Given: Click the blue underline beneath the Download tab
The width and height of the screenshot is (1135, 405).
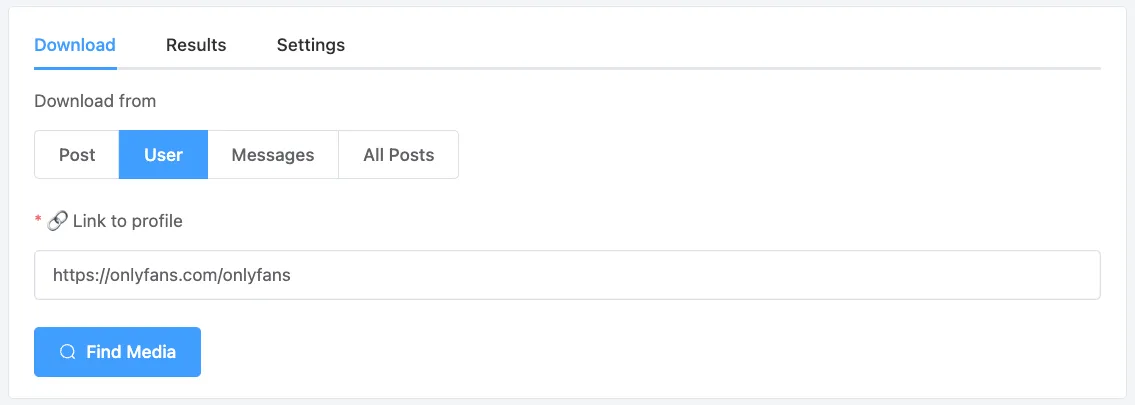Looking at the screenshot, I should [75, 68].
